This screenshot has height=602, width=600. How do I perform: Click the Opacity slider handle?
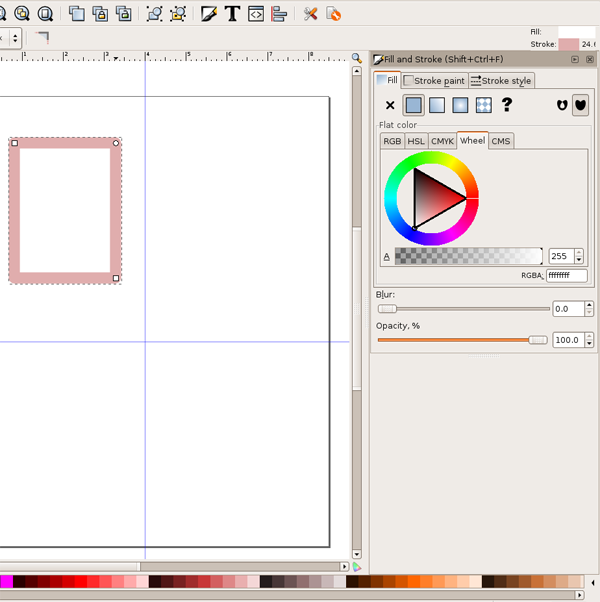pyautogui.click(x=538, y=340)
